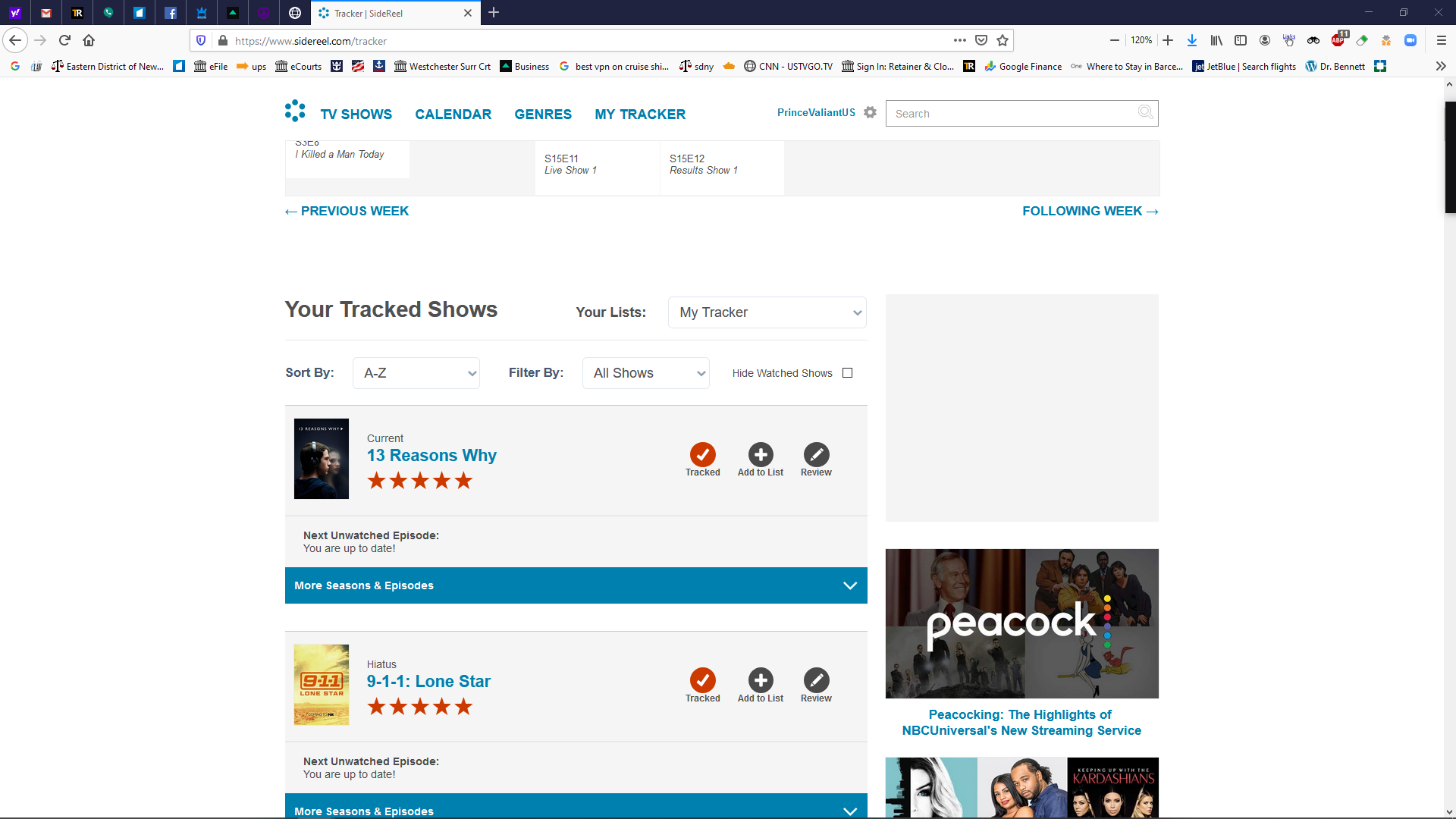
Task: Click the 9-1-1: Lone Star poster thumbnail
Action: click(x=322, y=685)
